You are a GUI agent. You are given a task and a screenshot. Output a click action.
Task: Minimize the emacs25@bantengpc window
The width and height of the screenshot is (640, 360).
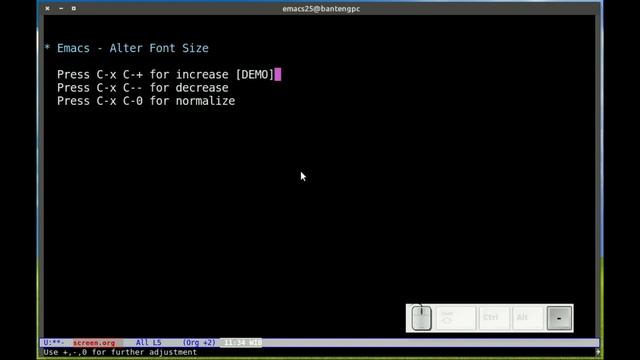(x=61, y=8)
